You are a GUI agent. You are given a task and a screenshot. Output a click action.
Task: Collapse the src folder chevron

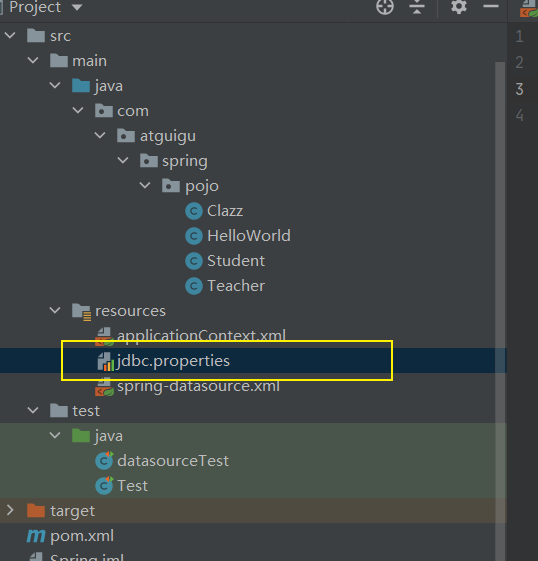pyautogui.click(x=10, y=35)
